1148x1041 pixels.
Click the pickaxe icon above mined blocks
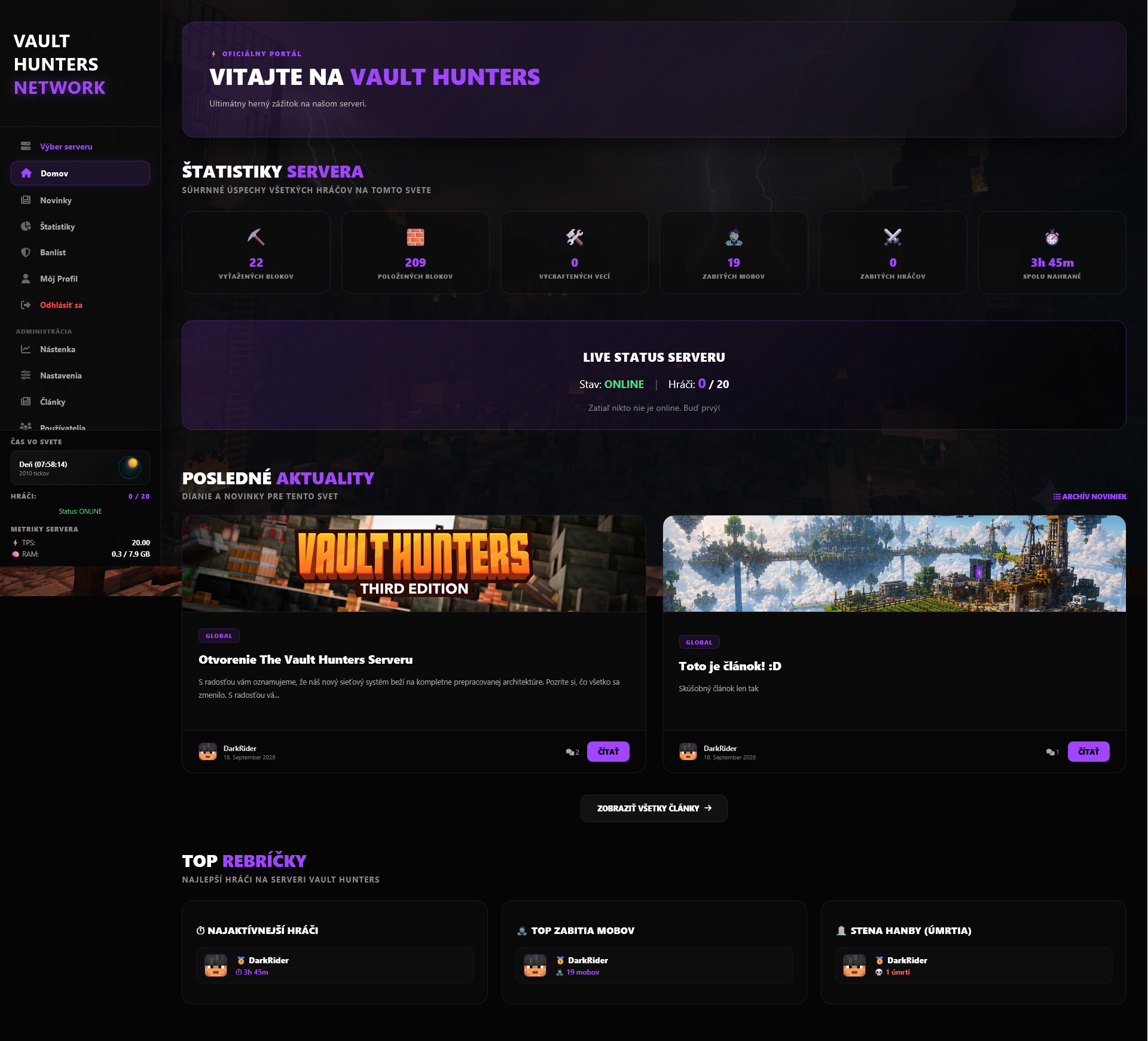[256, 237]
